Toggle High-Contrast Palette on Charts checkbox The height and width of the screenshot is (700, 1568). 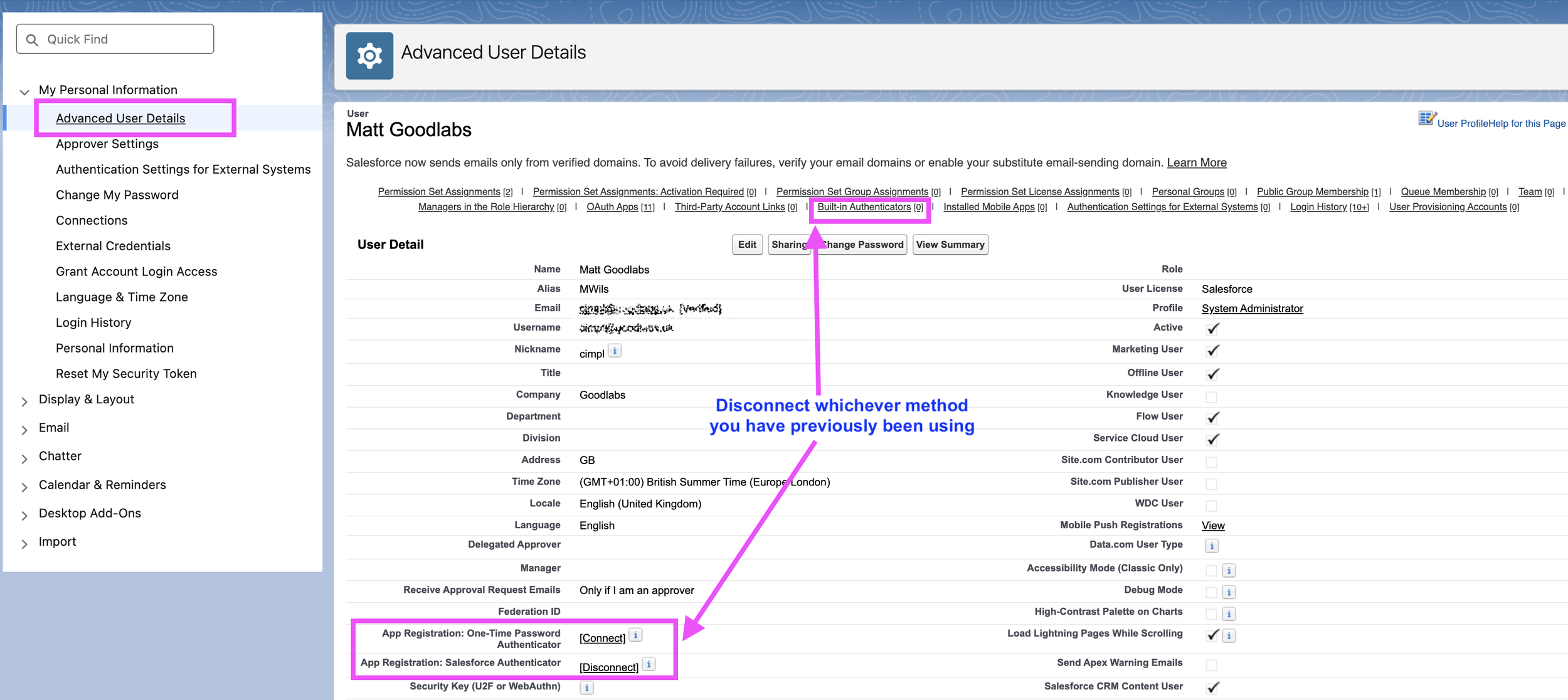[x=1211, y=614]
